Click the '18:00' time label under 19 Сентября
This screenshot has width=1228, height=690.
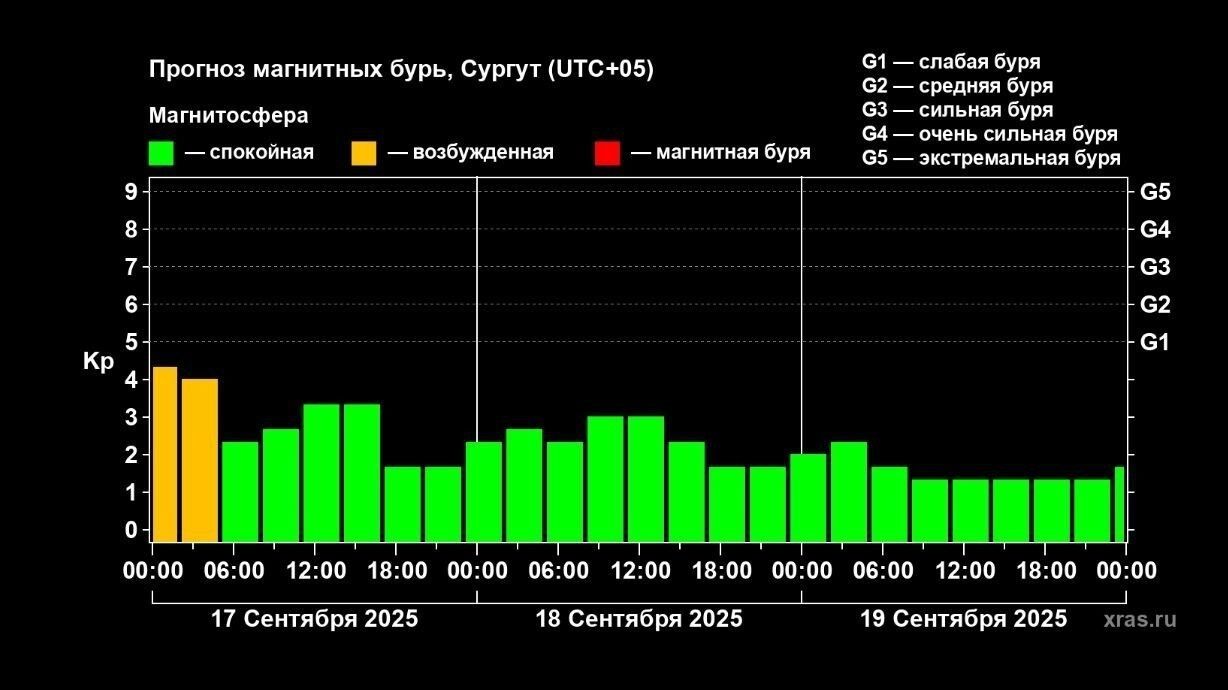[1046, 571]
